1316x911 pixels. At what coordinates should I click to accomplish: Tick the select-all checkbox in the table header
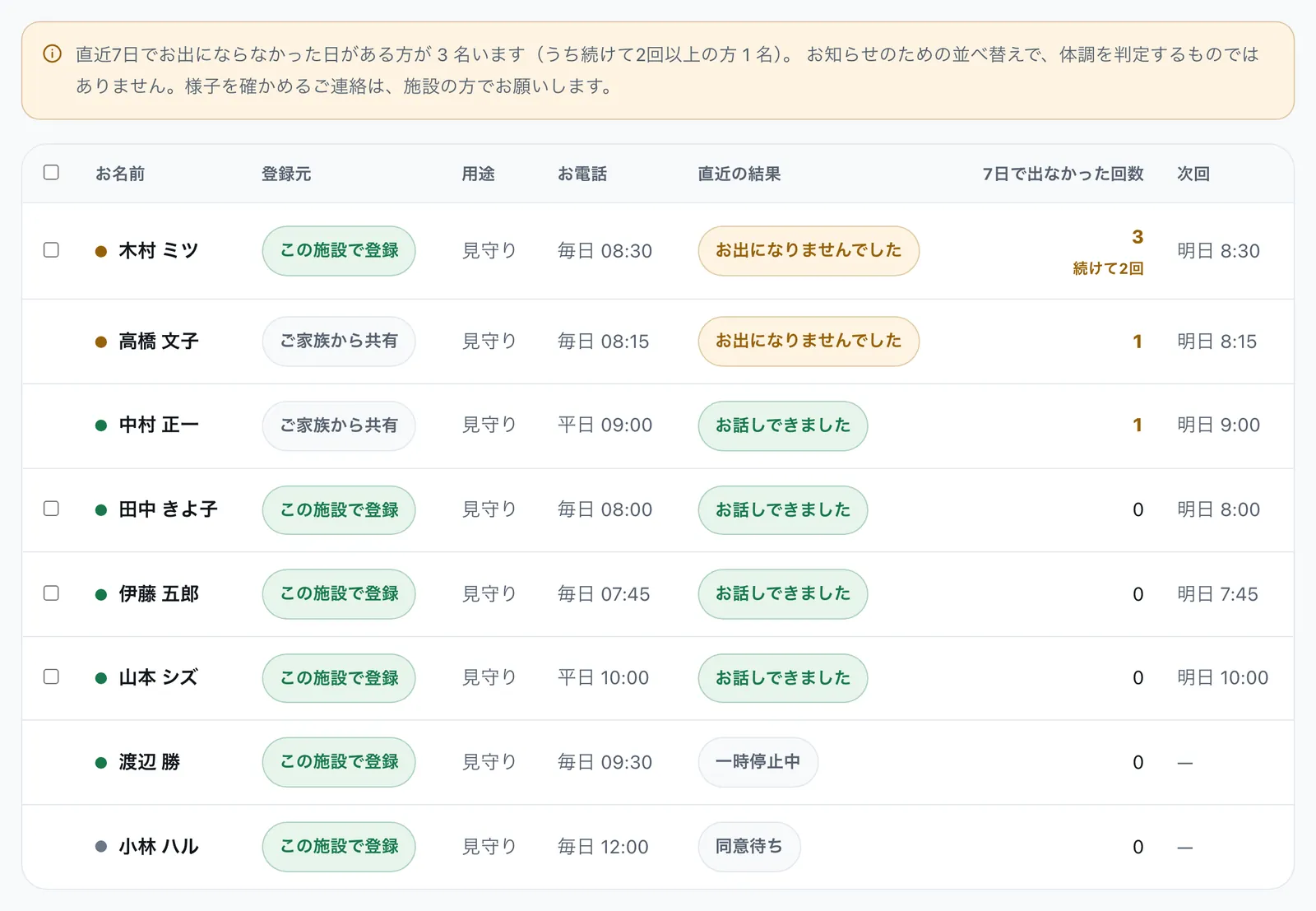[x=51, y=172]
